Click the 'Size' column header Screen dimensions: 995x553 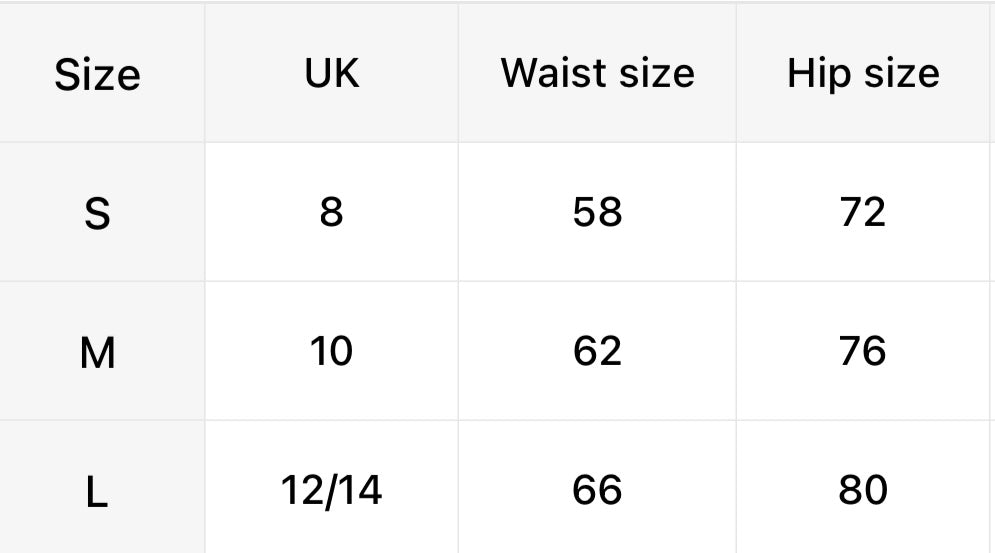(x=97, y=75)
